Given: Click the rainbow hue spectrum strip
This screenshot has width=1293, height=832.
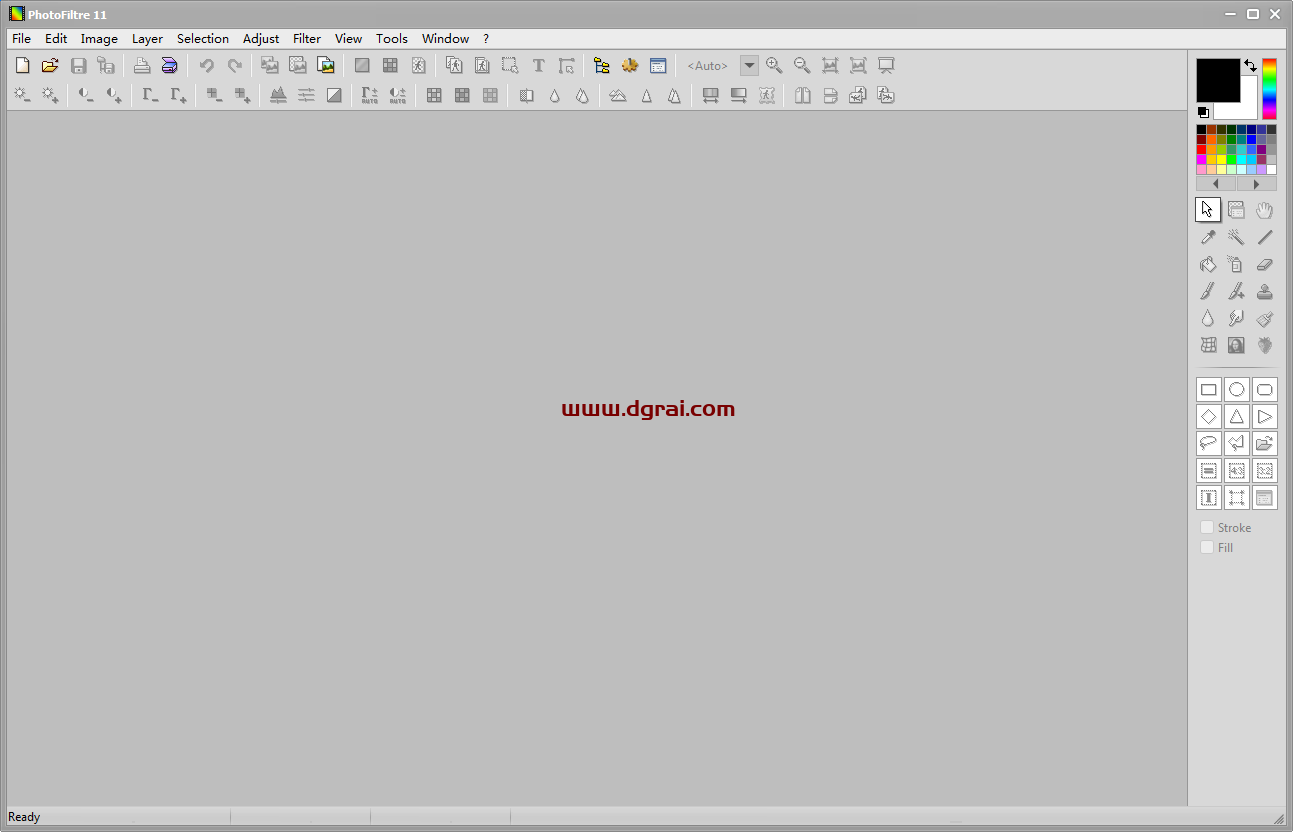Looking at the screenshot, I should [x=1269, y=89].
